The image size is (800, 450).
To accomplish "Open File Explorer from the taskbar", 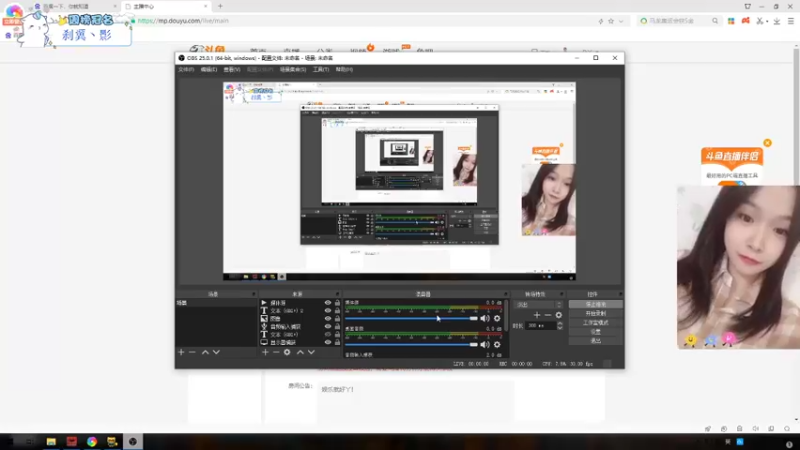I will point(51,441).
